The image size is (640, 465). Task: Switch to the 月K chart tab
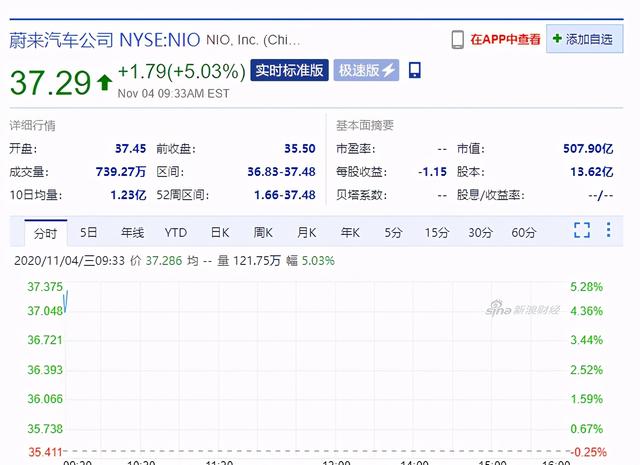307,233
